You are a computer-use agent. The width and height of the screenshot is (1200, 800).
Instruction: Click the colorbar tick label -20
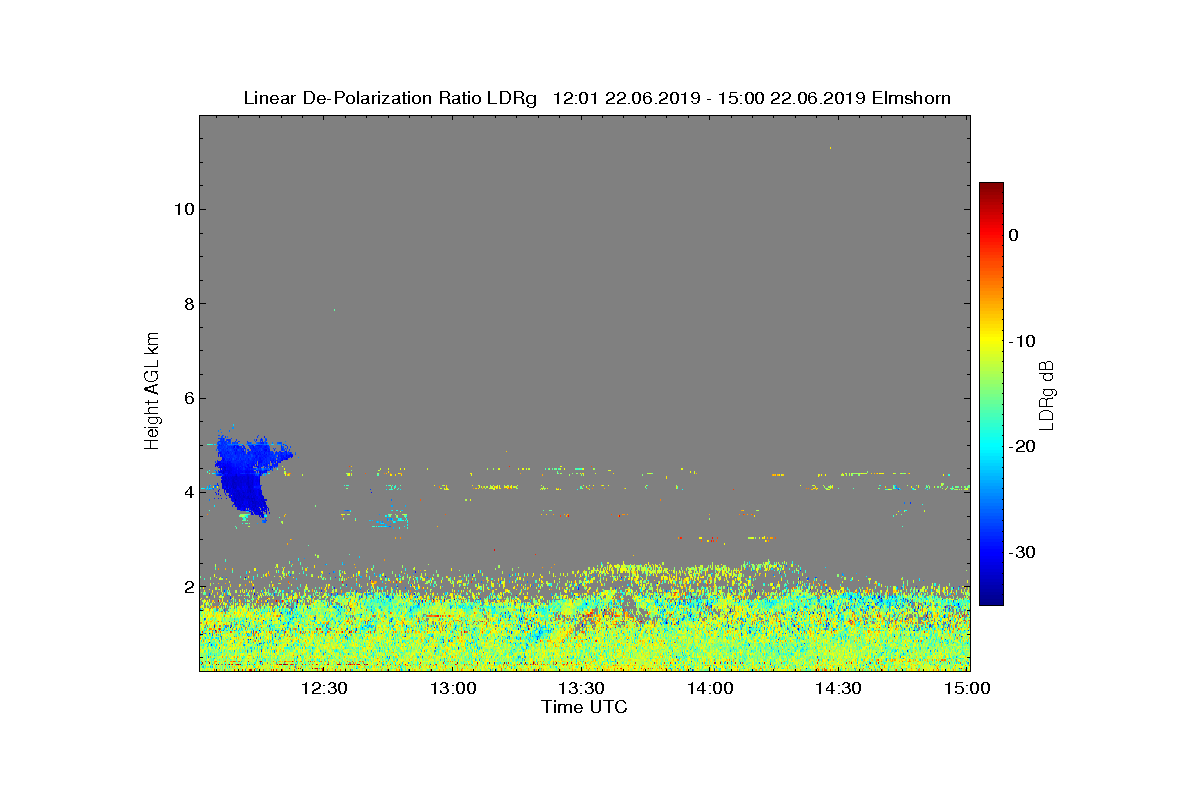(x=1021, y=447)
